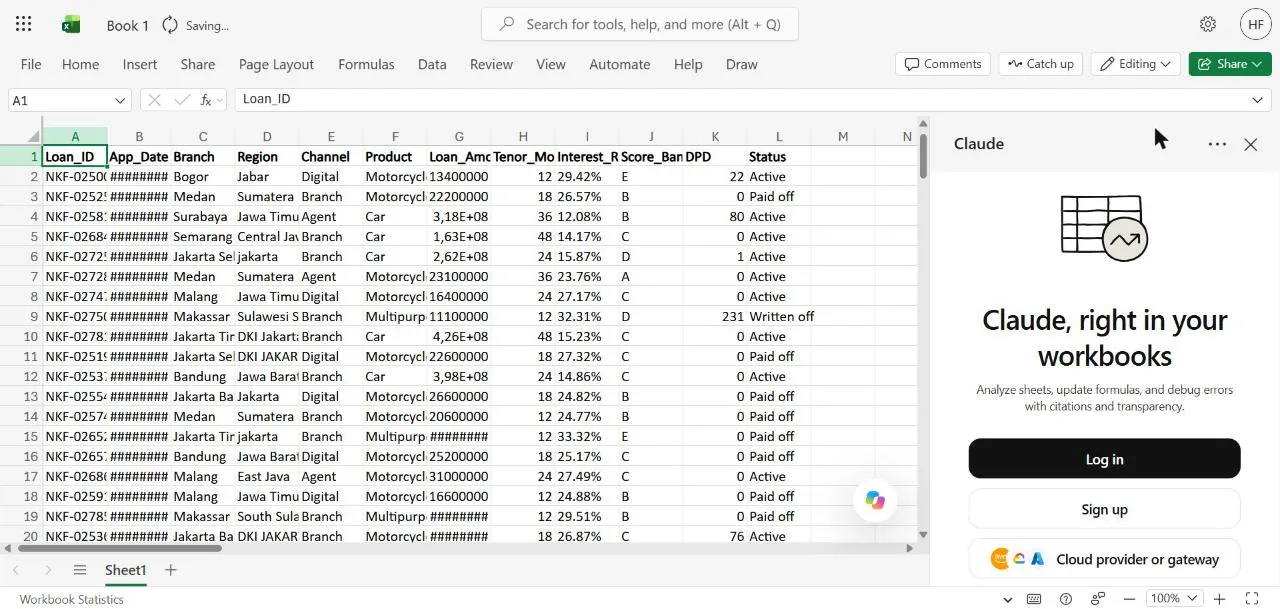
Task: Click the Log in button
Action: [x=1104, y=459]
